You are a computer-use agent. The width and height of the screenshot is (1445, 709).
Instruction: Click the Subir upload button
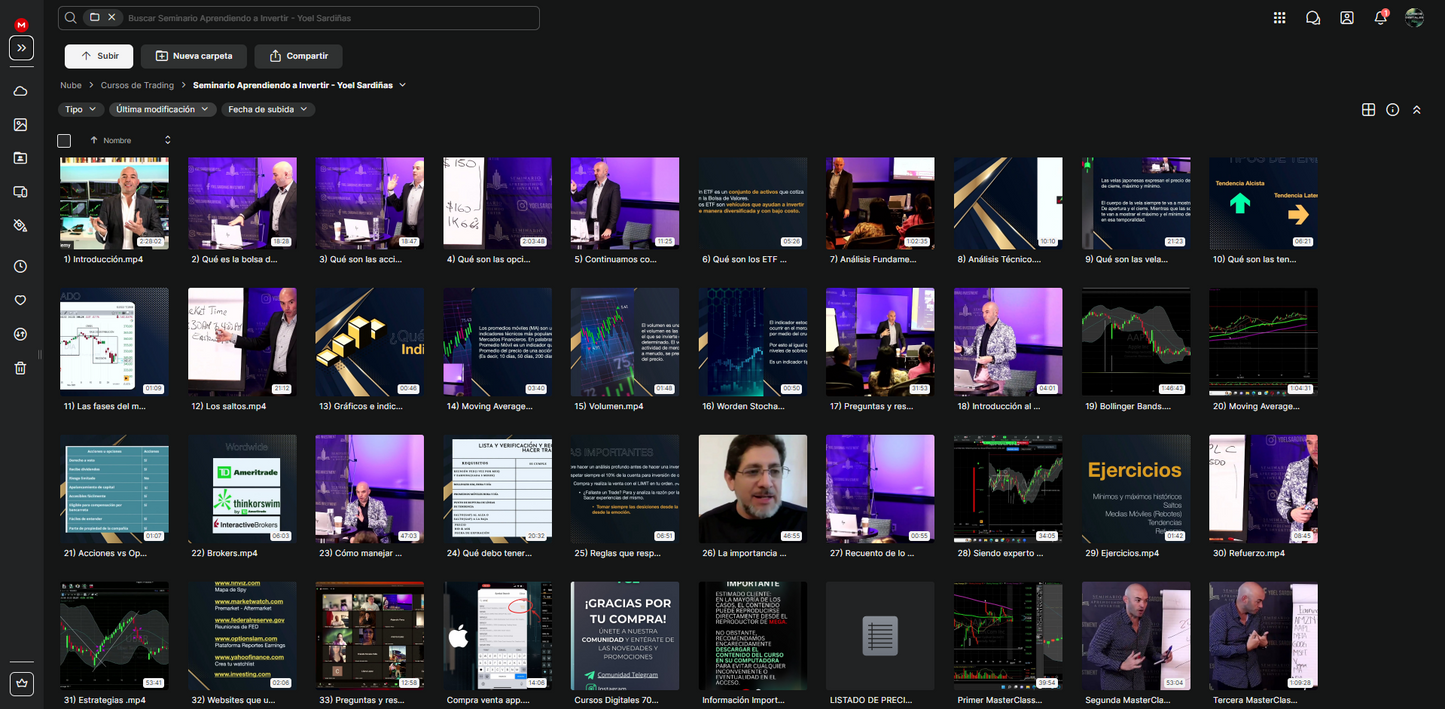click(99, 56)
